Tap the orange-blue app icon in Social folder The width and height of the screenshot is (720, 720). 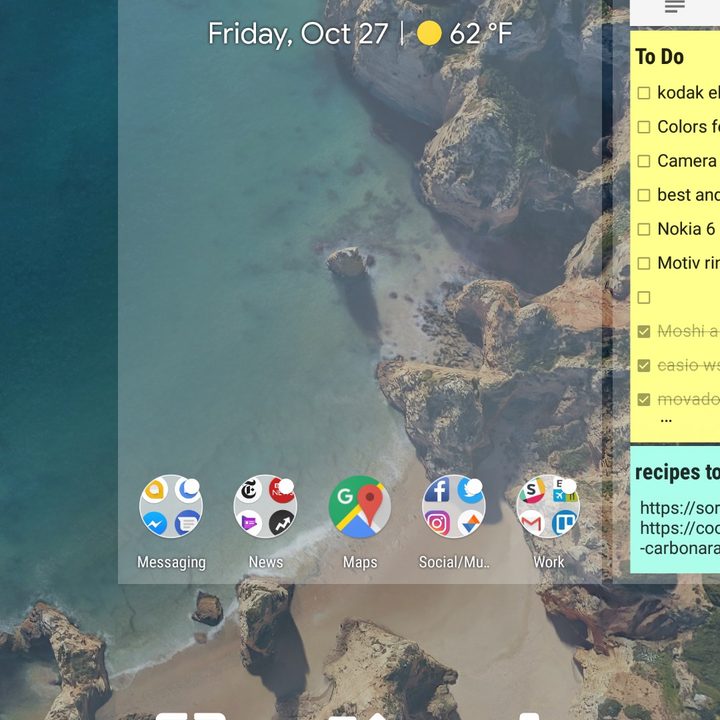[470, 523]
